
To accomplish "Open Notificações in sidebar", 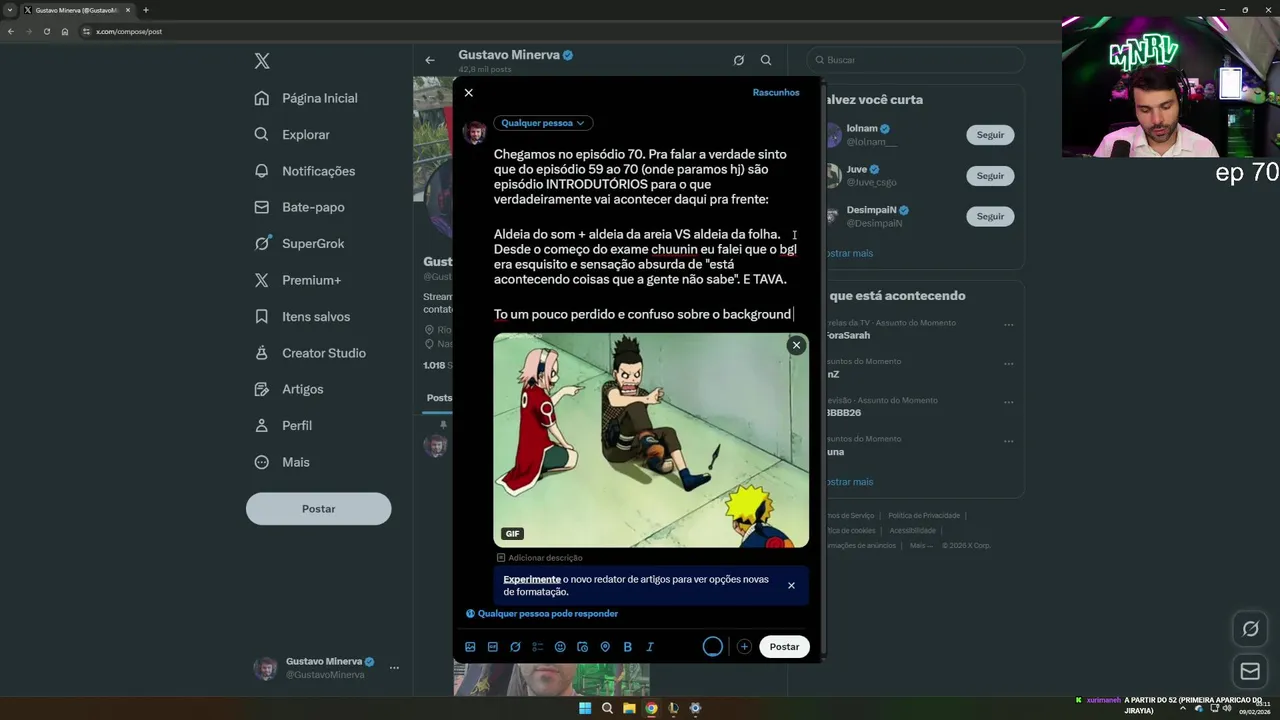I will click(x=305, y=171).
